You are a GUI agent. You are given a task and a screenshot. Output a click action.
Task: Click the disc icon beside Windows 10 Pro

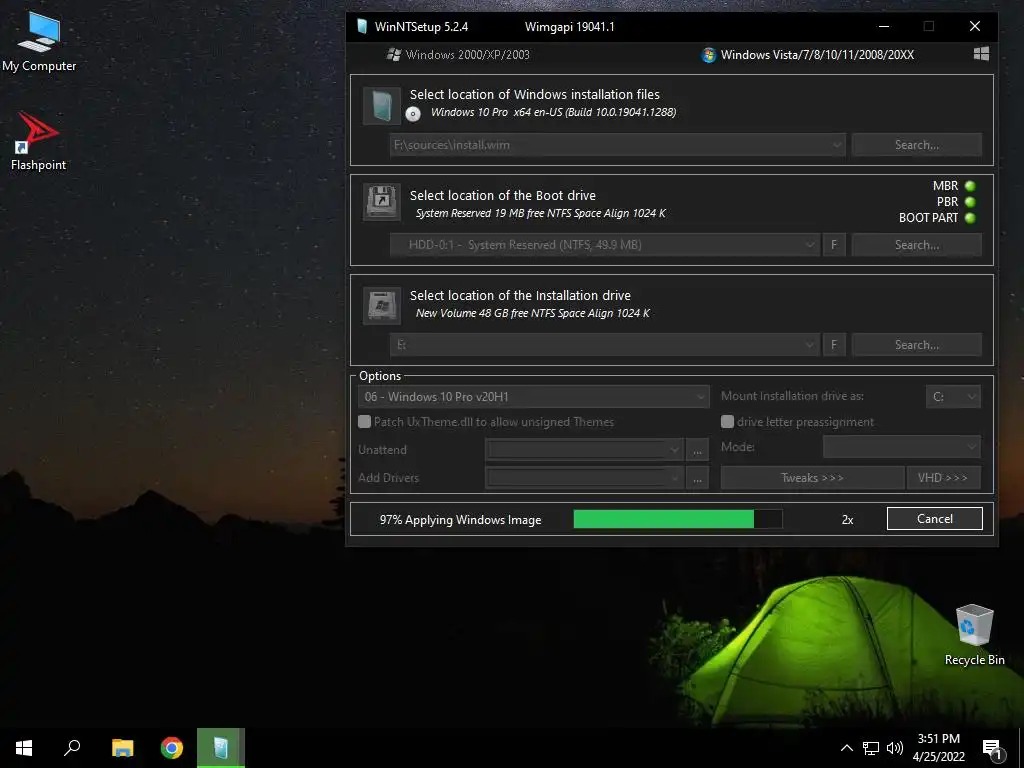[413, 114]
